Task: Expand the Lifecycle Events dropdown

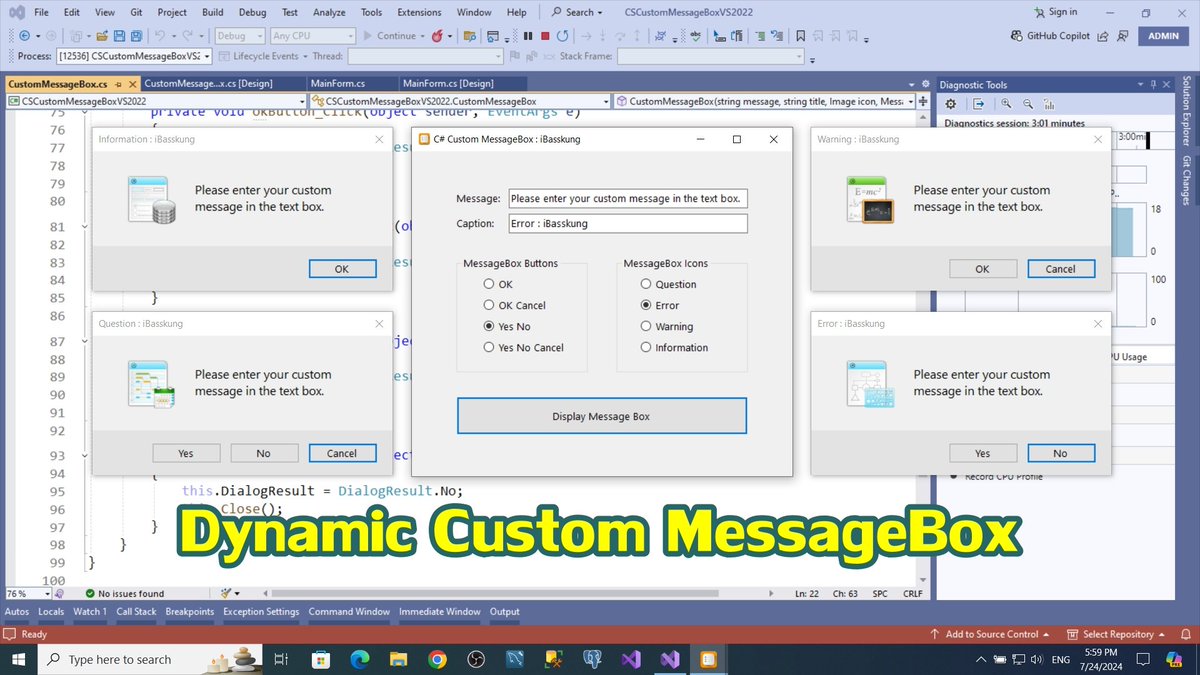Action: [263, 56]
